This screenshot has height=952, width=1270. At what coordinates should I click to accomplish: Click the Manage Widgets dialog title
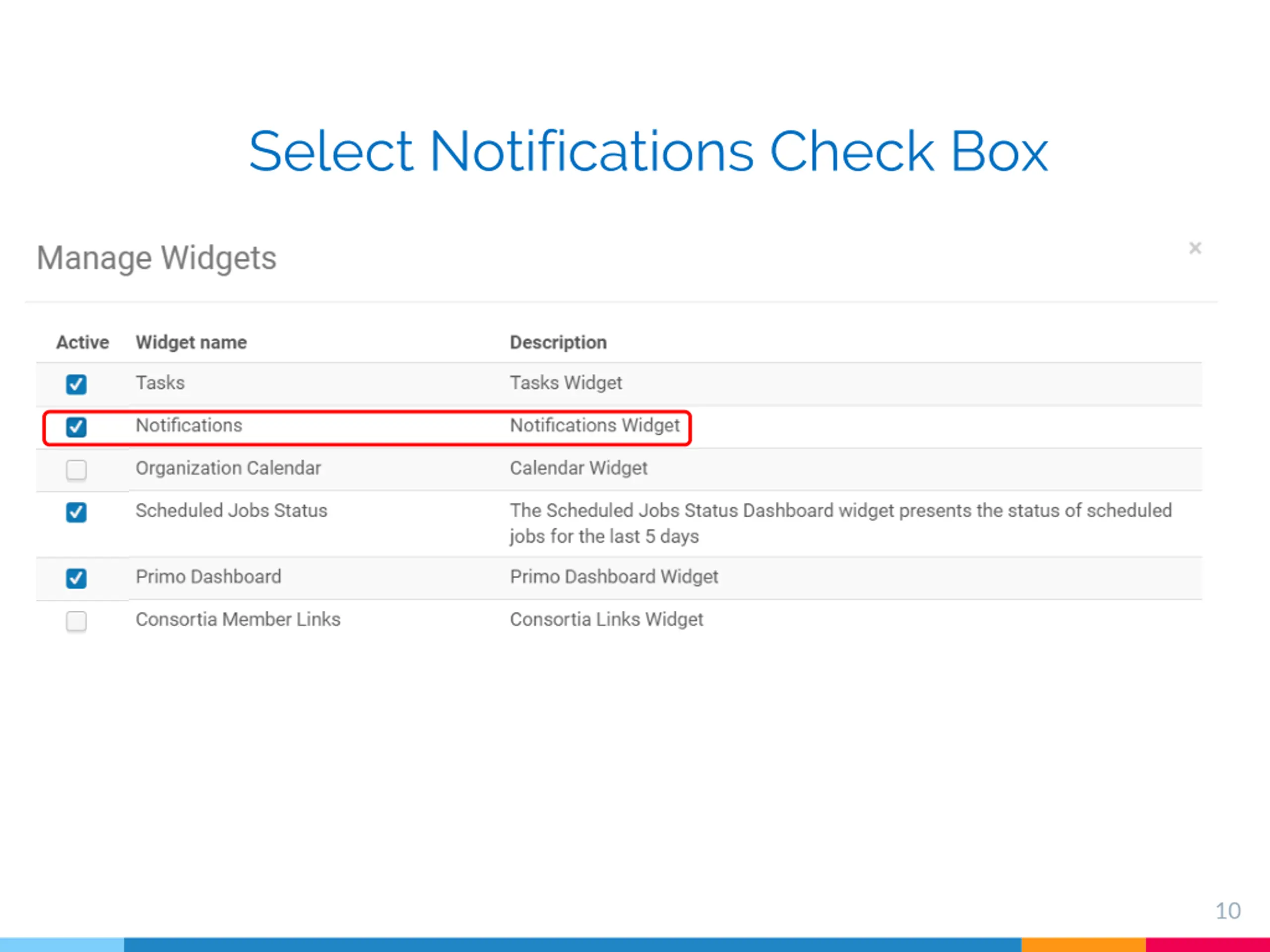pos(157,258)
